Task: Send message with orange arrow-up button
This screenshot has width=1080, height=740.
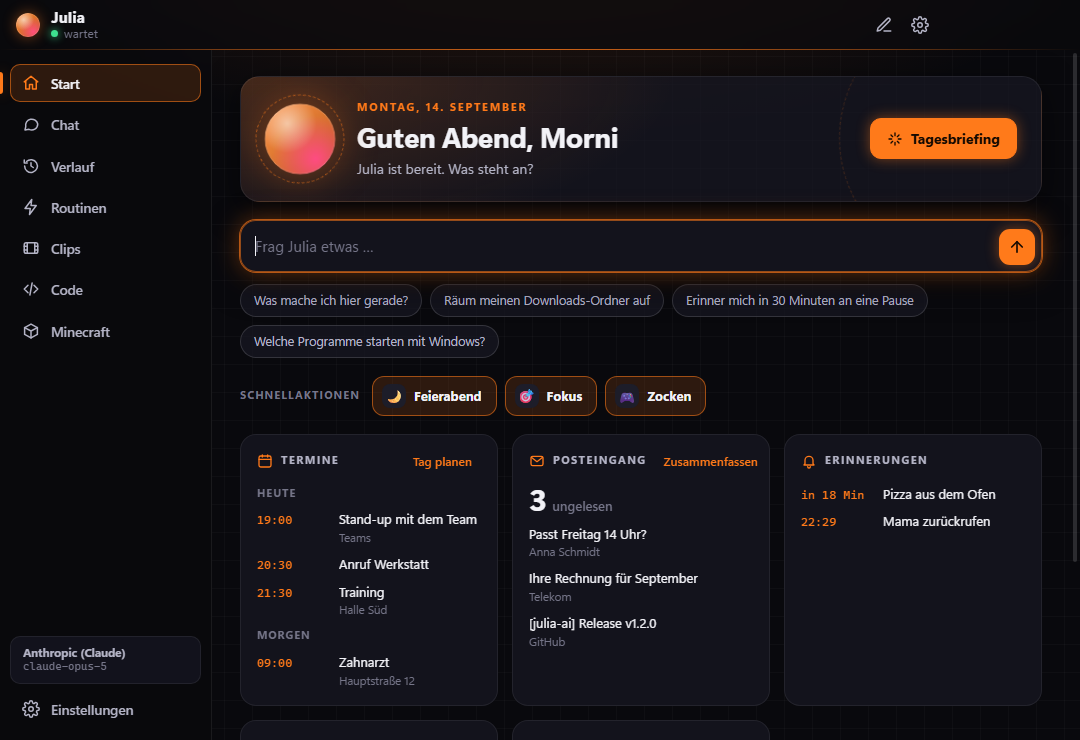Action: click(x=1017, y=247)
